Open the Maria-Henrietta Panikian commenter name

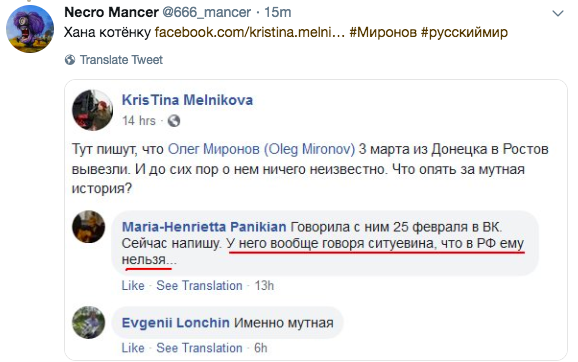204,227
